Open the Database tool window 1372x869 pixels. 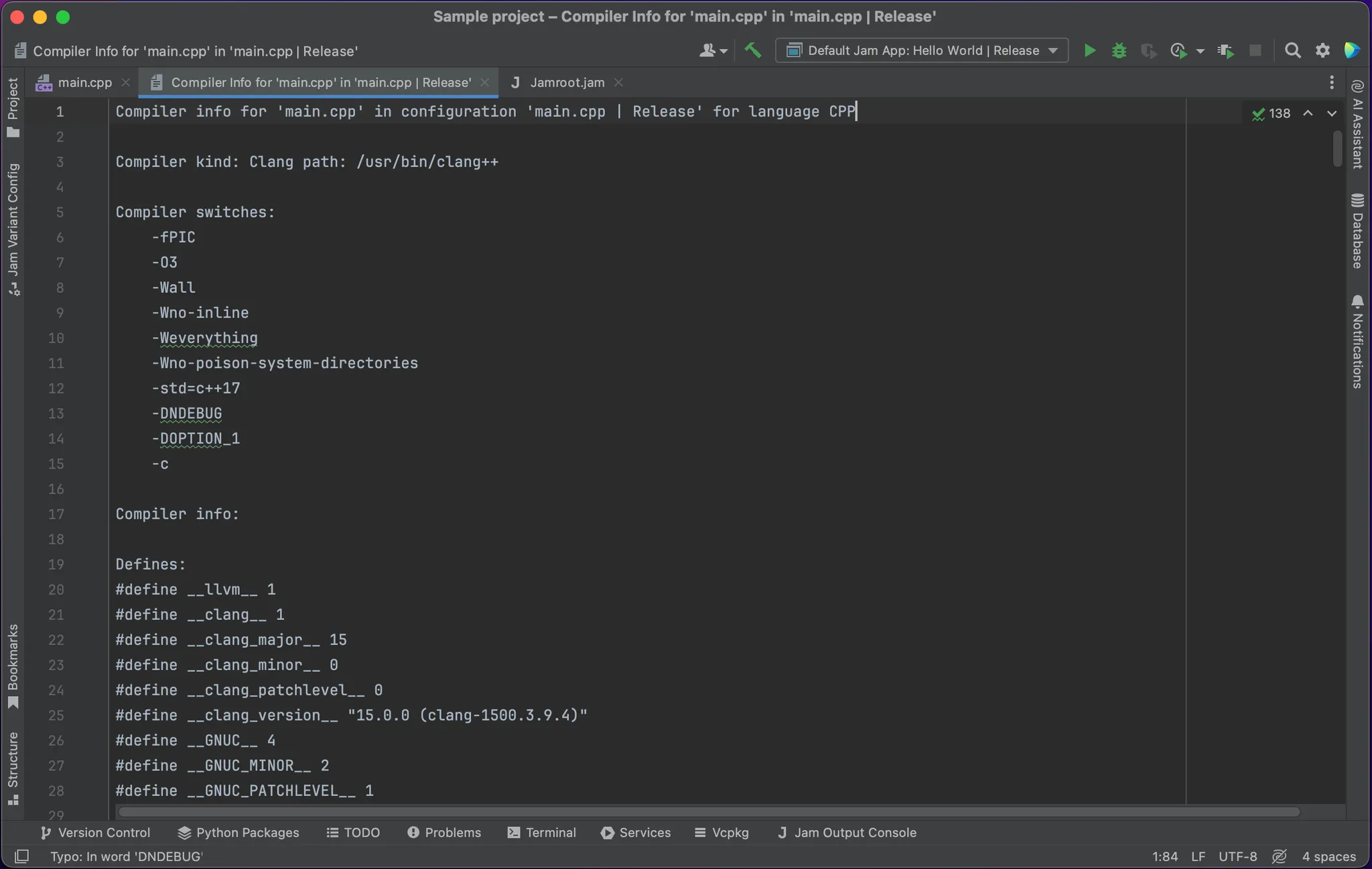click(1358, 231)
